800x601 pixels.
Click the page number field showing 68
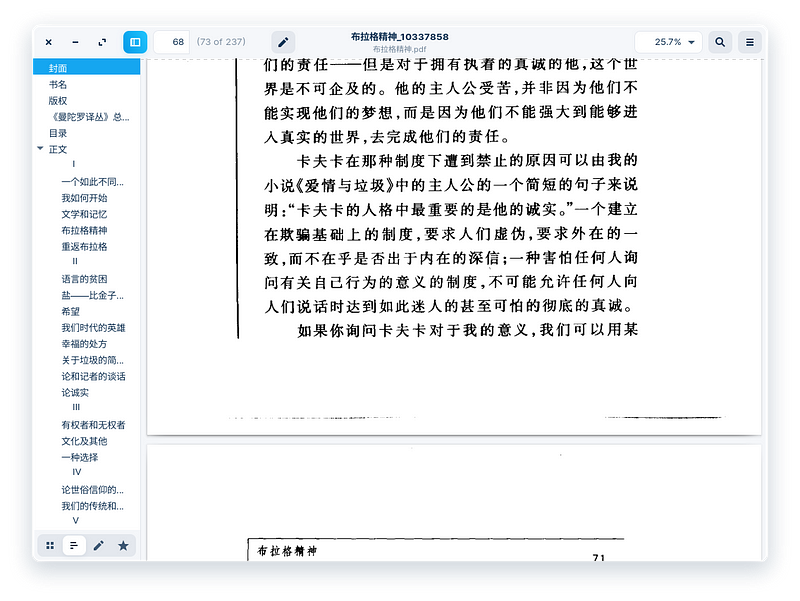(x=171, y=42)
